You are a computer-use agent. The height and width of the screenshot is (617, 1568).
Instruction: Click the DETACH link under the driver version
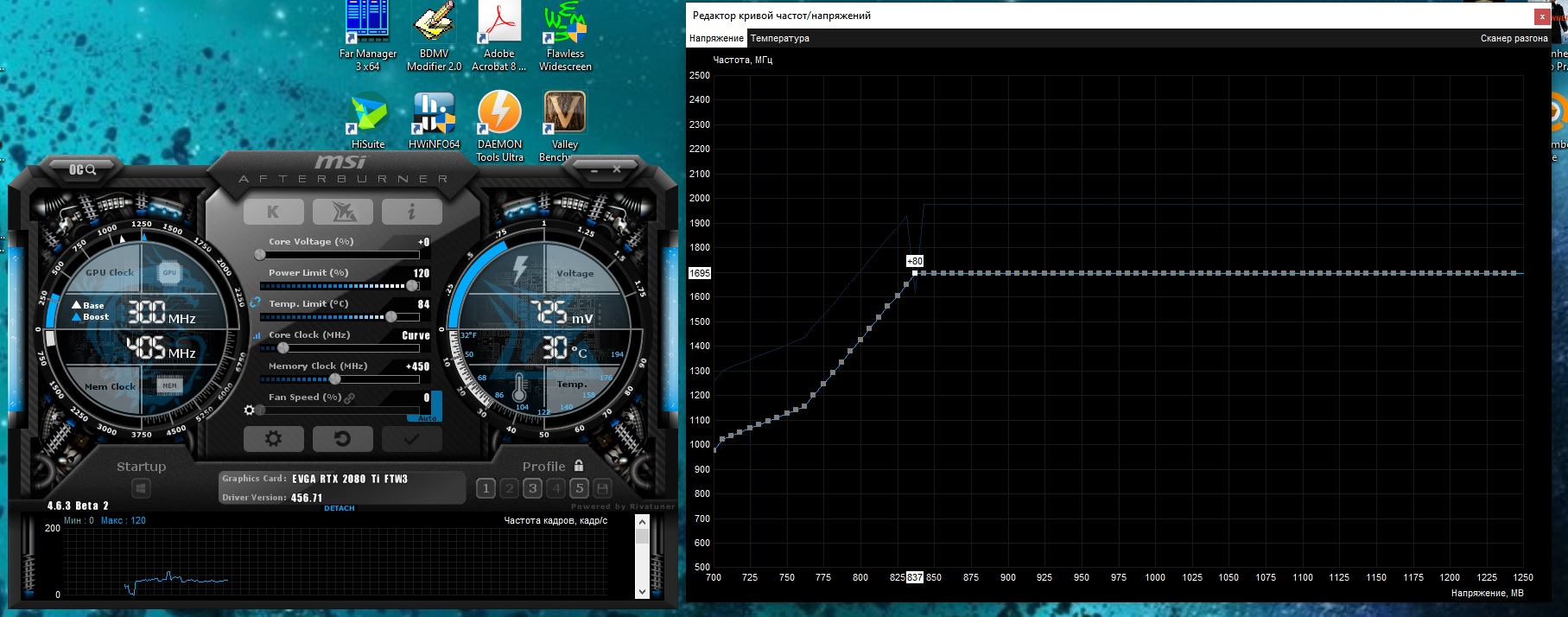coord(340,508)
